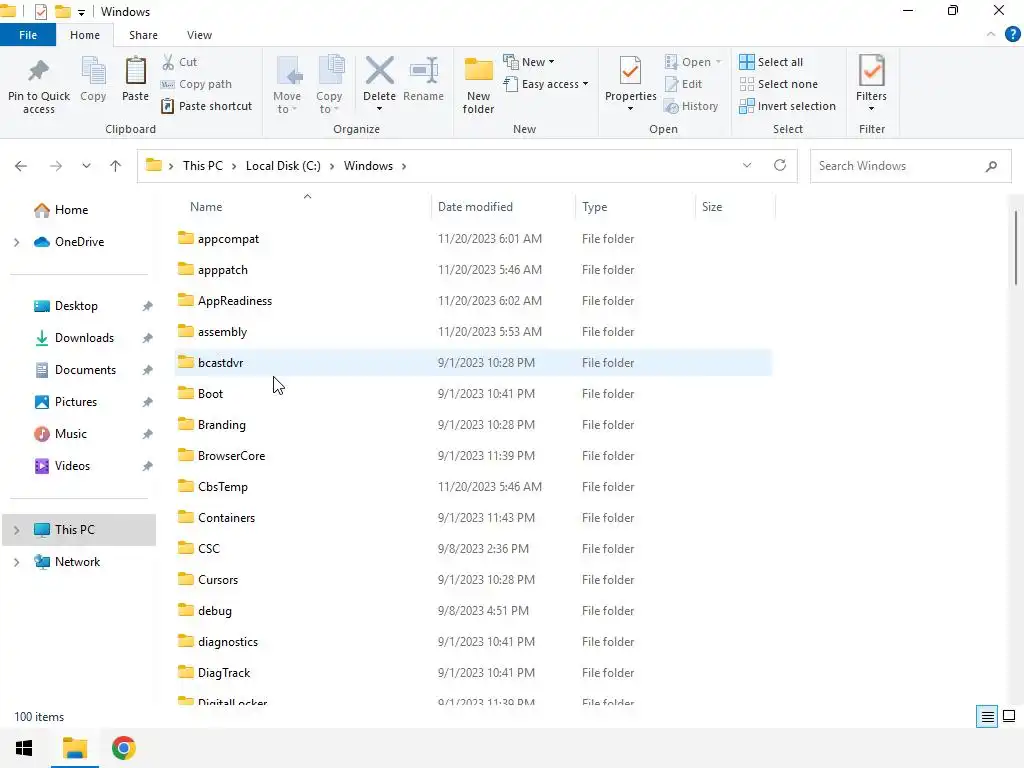Click File Explorer taskbar icon
This screenshot has height=768, width=1024.
point(74,748)
